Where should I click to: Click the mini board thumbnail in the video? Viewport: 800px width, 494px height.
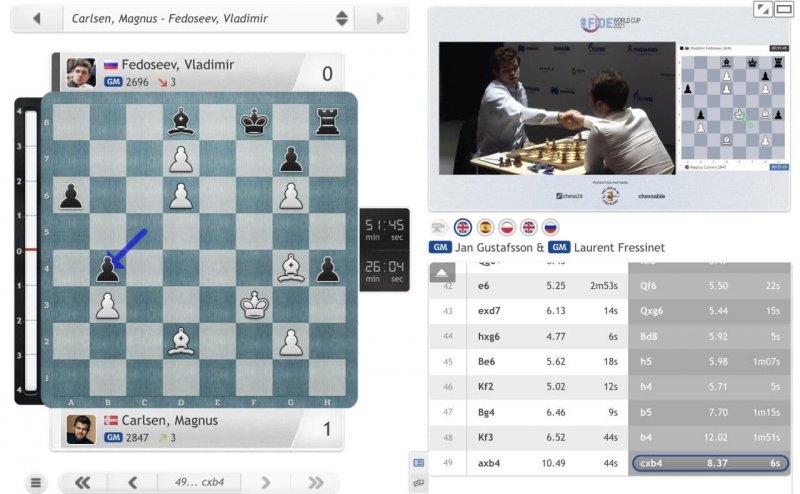click(735, 103)
